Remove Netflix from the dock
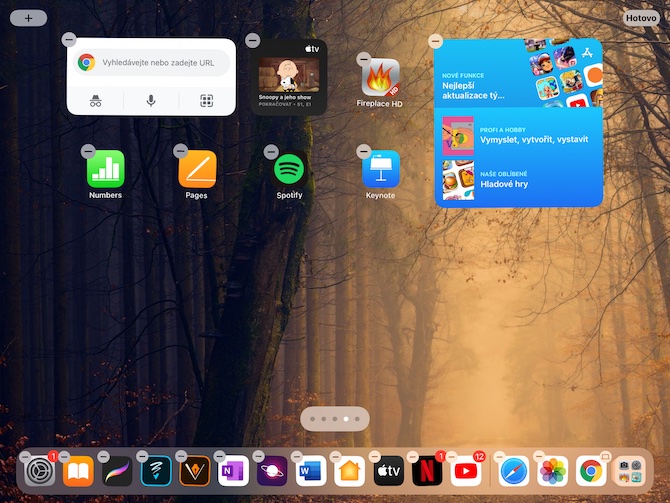 click(412, 456)
